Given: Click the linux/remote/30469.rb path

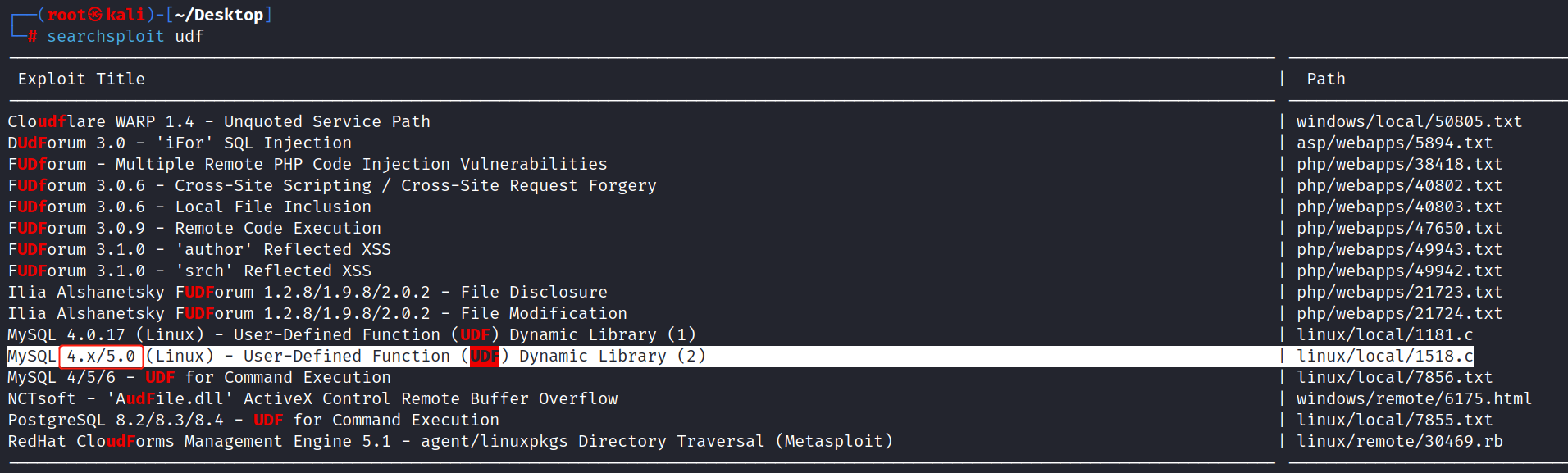Looking at the screenshot, I should [1399, 441].
